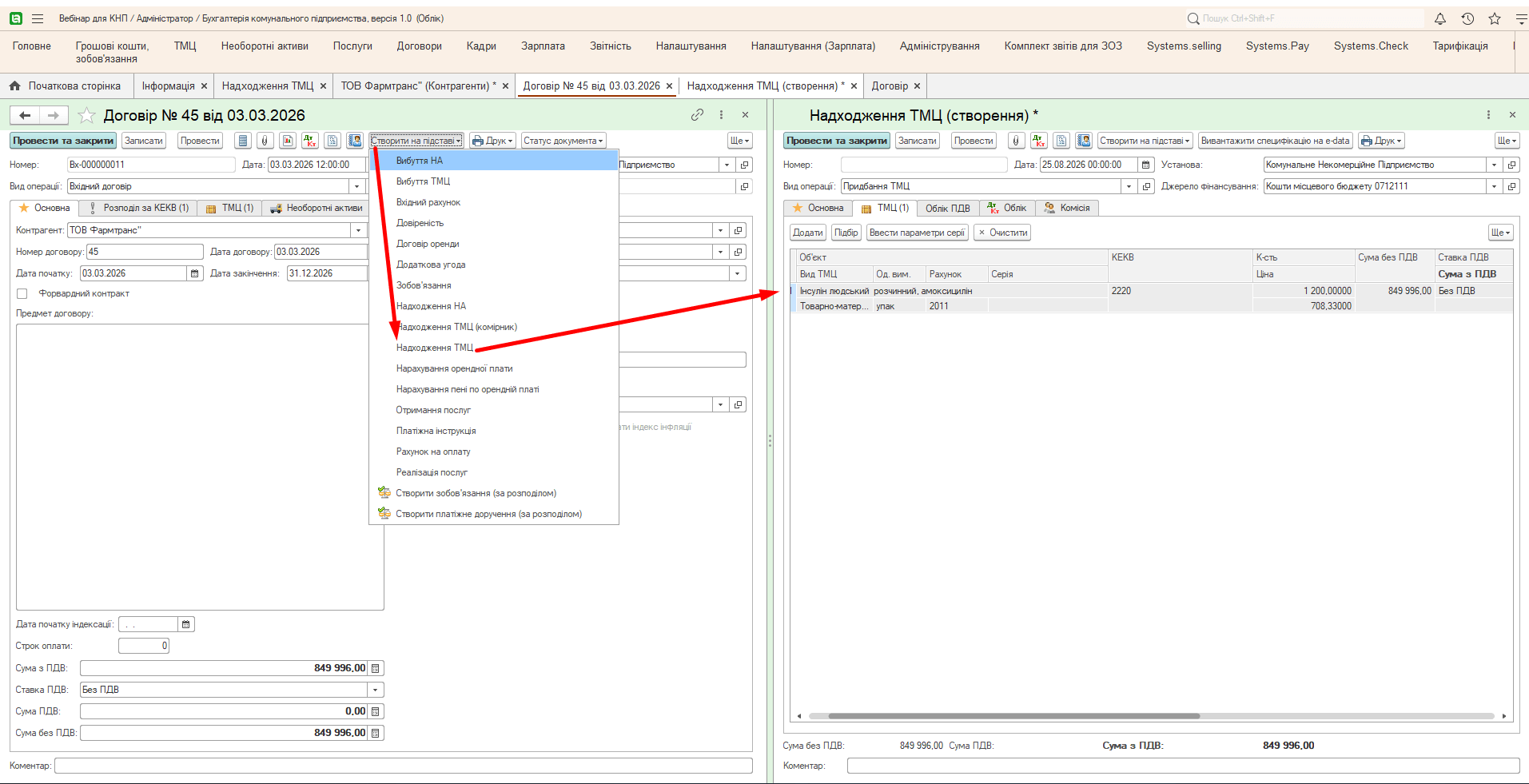Click the Додати button in ТМЦ table
This screenshot has width=1529, height=784.
[x=807, y=233]
